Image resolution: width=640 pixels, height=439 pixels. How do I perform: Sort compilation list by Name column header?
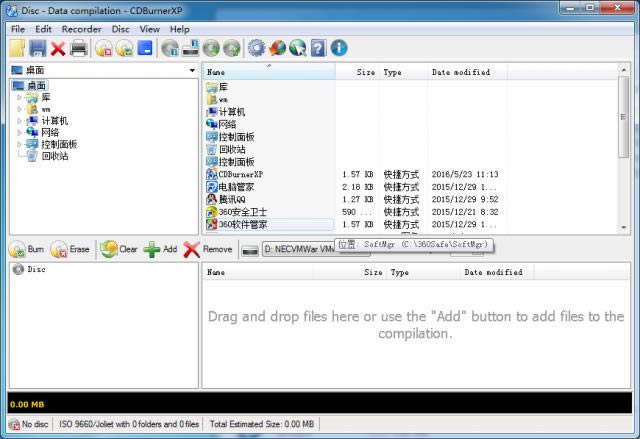click(x=257, y=272)
